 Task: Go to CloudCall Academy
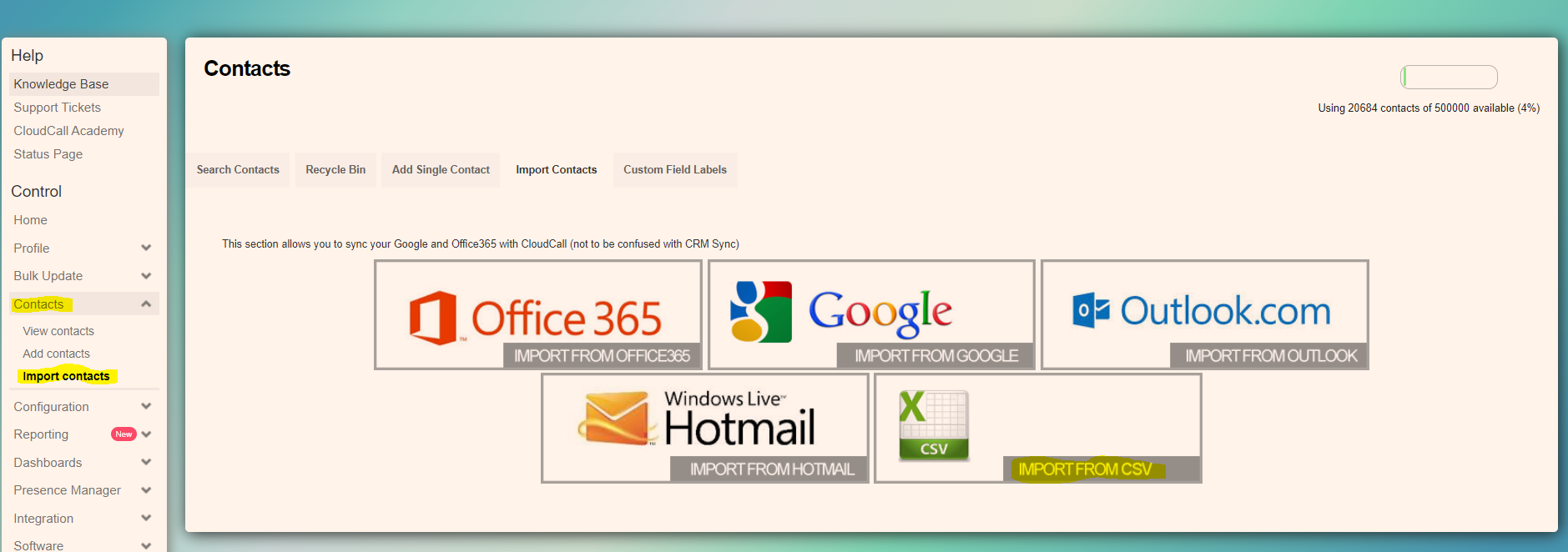[68, 131]
